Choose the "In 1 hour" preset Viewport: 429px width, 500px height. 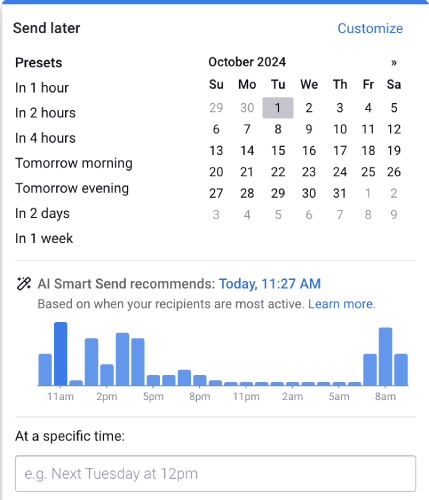(42, 88)
